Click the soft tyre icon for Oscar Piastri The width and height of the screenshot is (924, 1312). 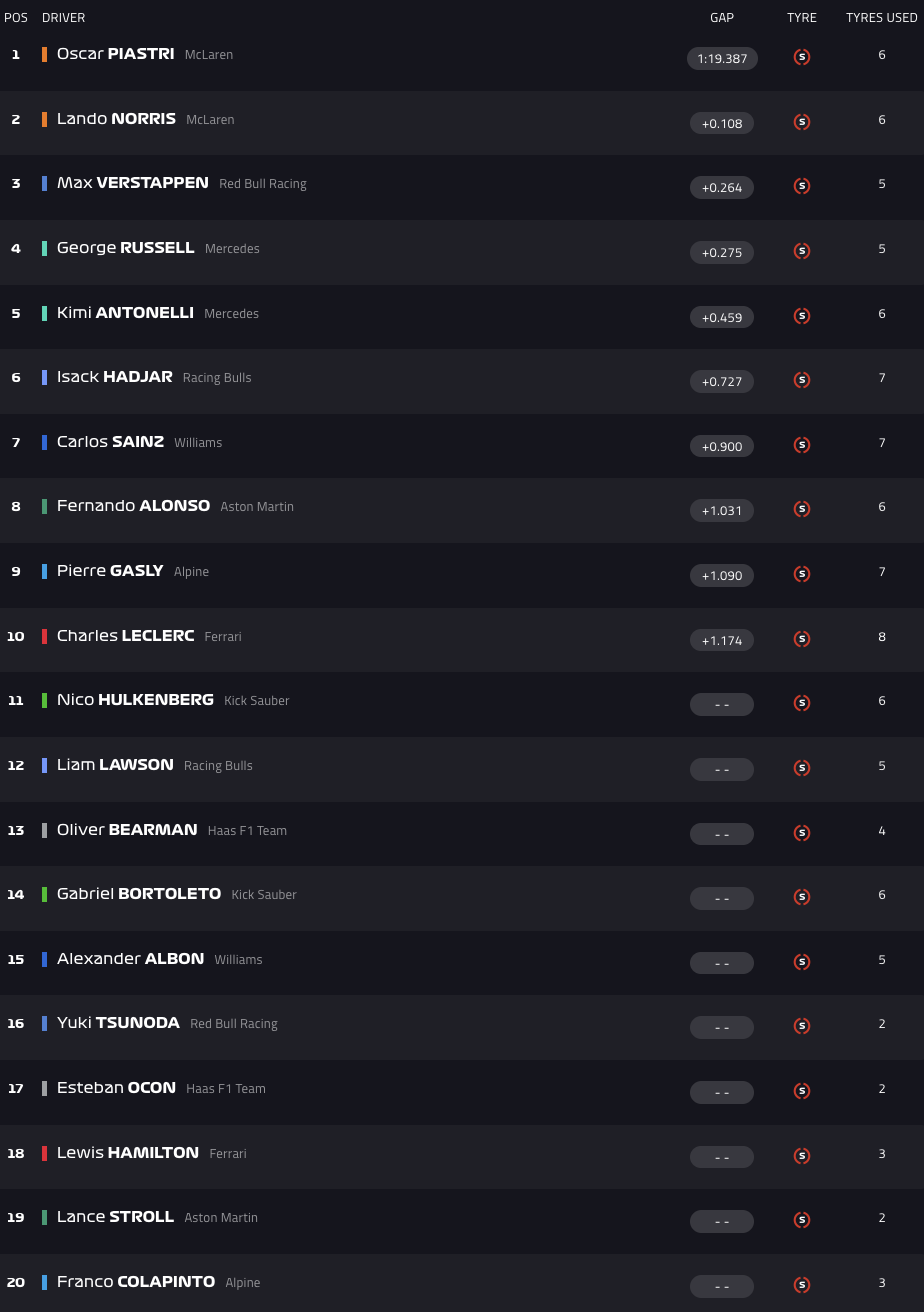pos(802,57)
